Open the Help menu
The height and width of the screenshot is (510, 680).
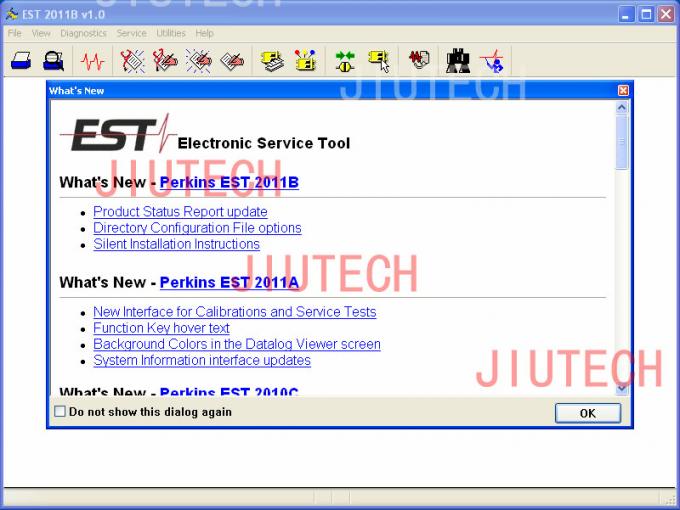[x=204, y=33]
